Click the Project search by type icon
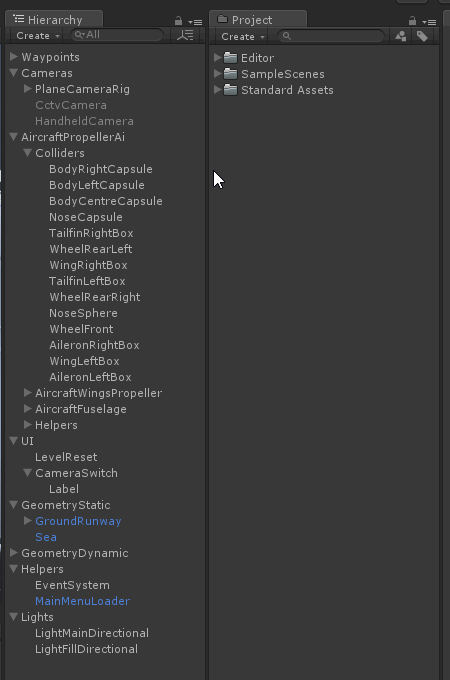Image resolution: width=450 pixels, height=680 pixels. (401, 36)
